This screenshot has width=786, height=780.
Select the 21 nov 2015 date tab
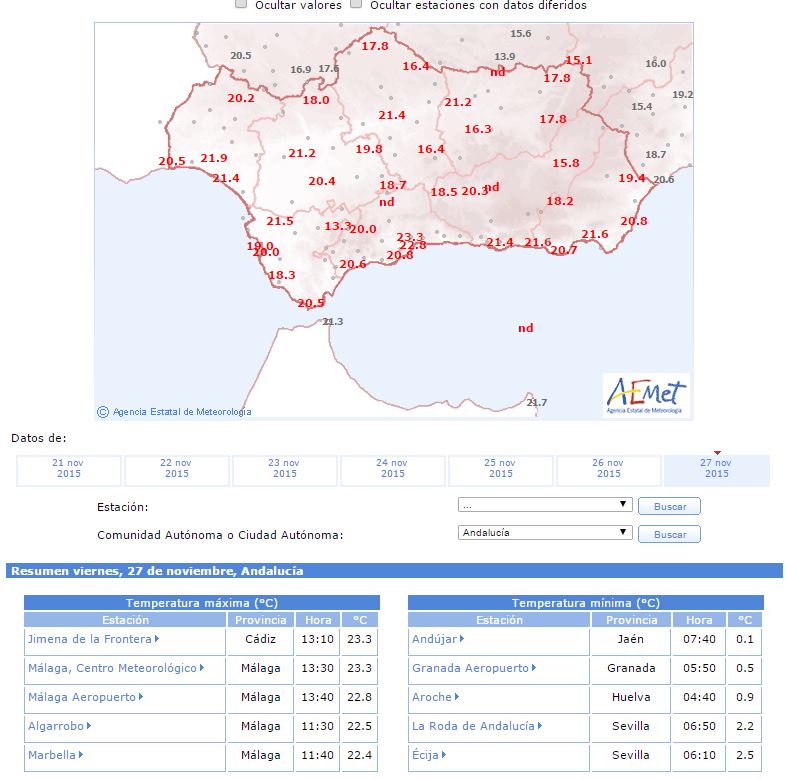(x=69, y=471)
